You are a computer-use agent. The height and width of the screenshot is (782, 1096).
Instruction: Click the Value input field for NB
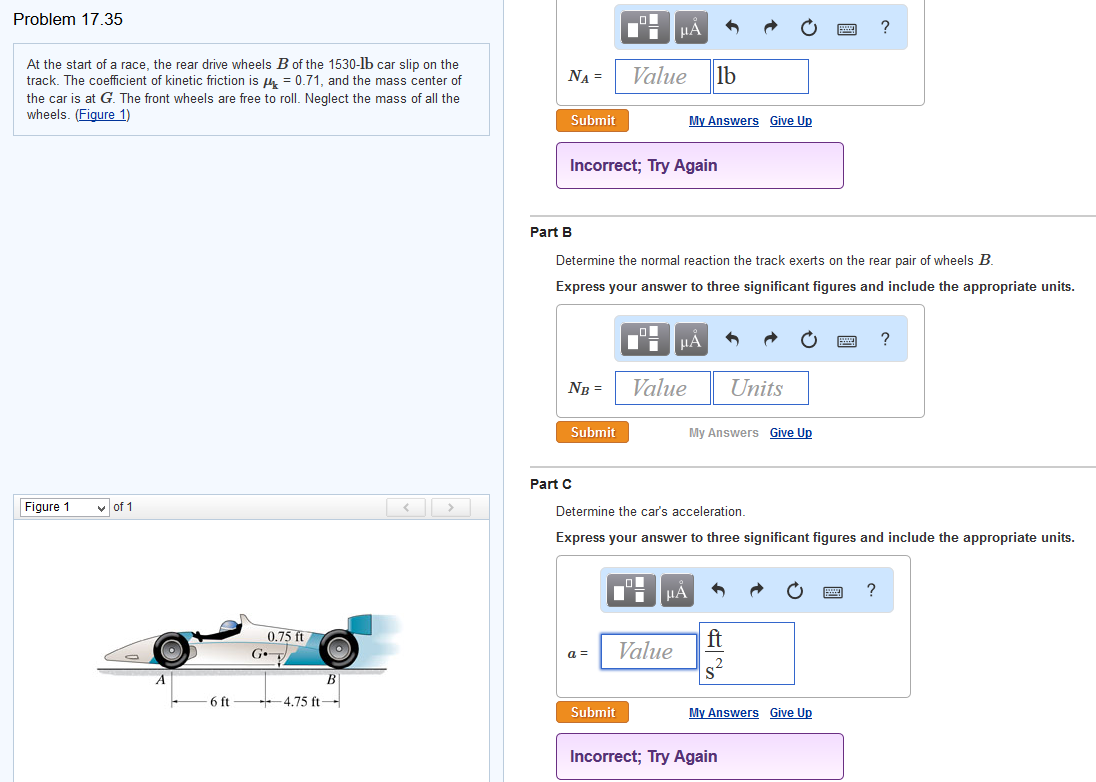click(x=662, y=388)
